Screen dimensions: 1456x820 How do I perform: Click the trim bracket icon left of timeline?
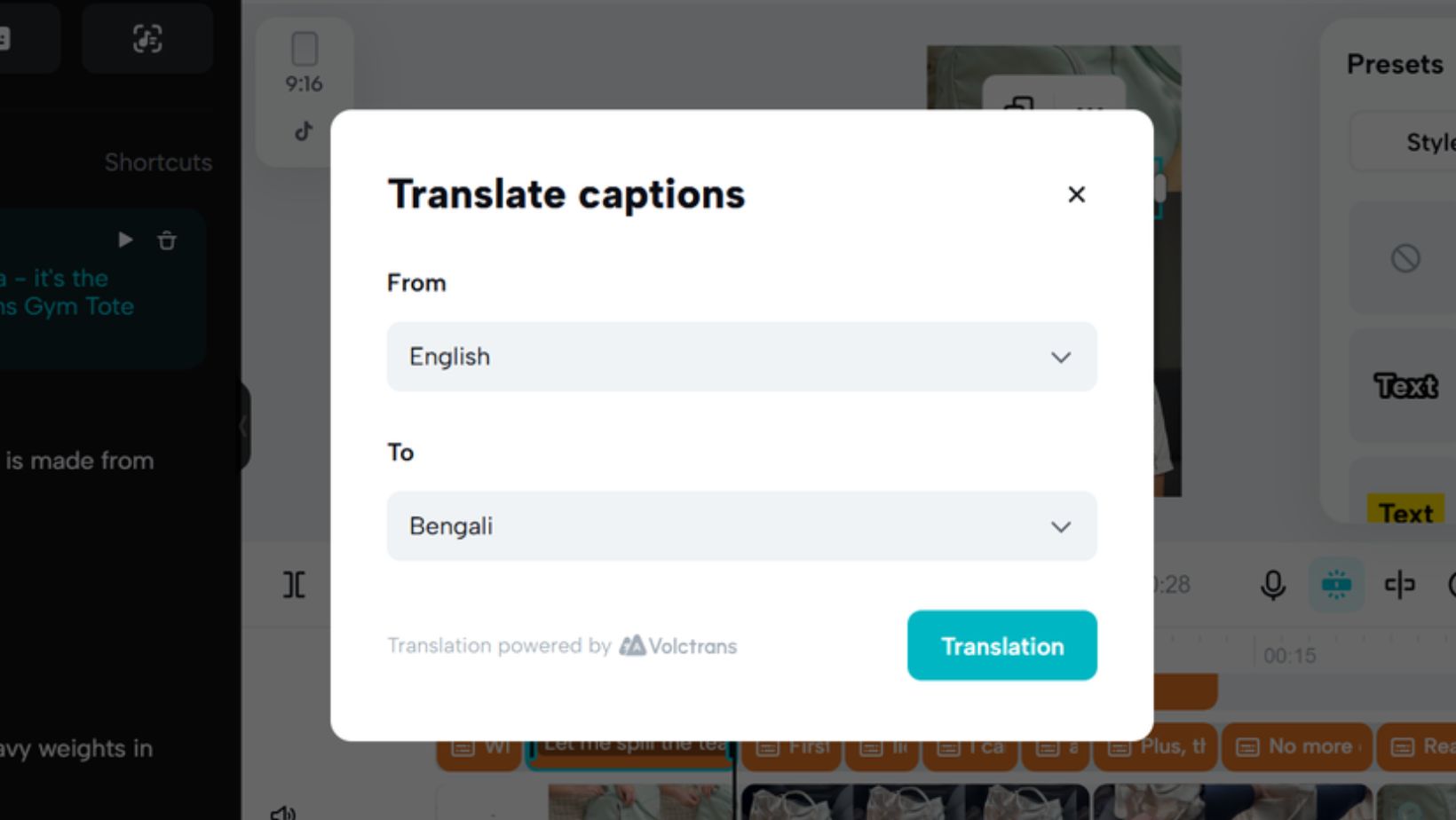(294, 585)
